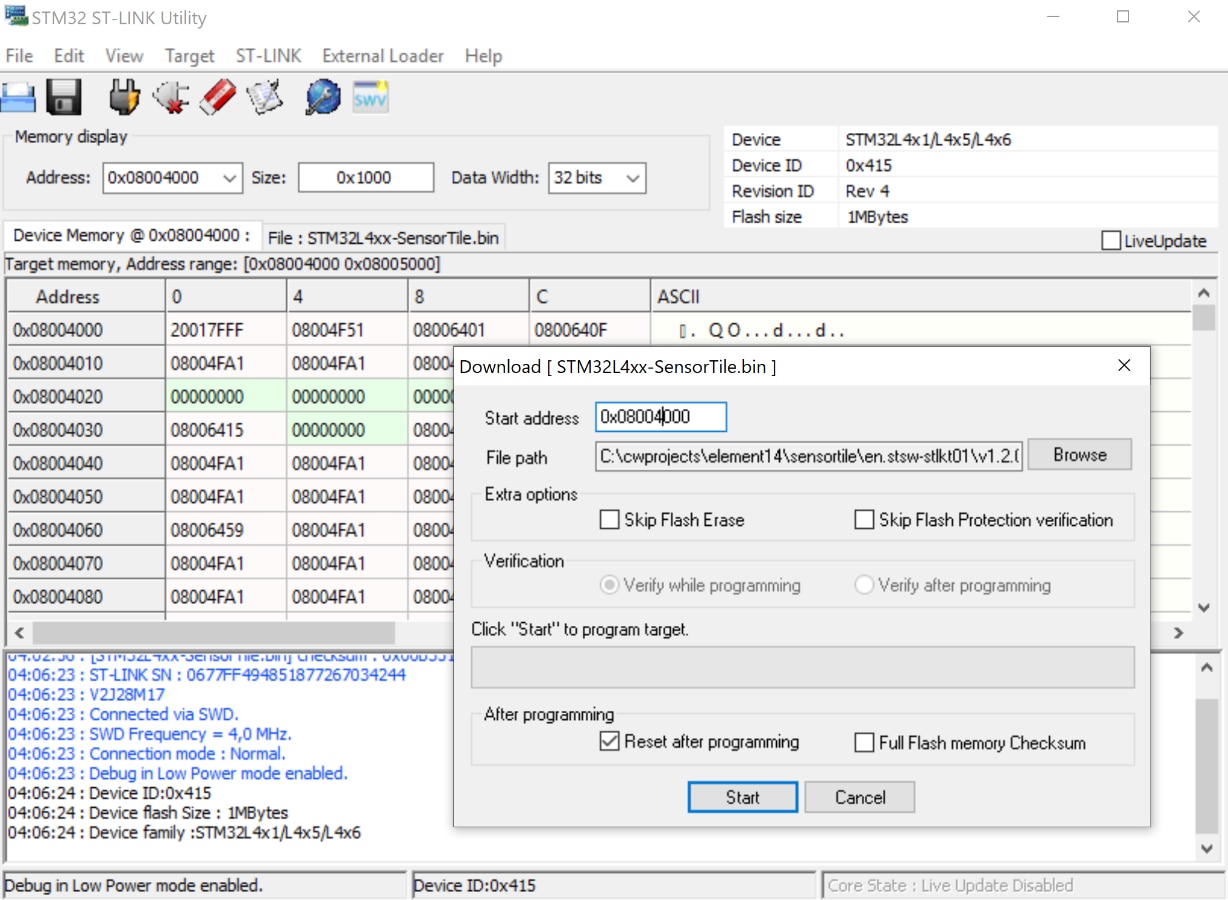
Task: Enable Skip Flash Erase checkbox
Action: click(x=609, y=520)
